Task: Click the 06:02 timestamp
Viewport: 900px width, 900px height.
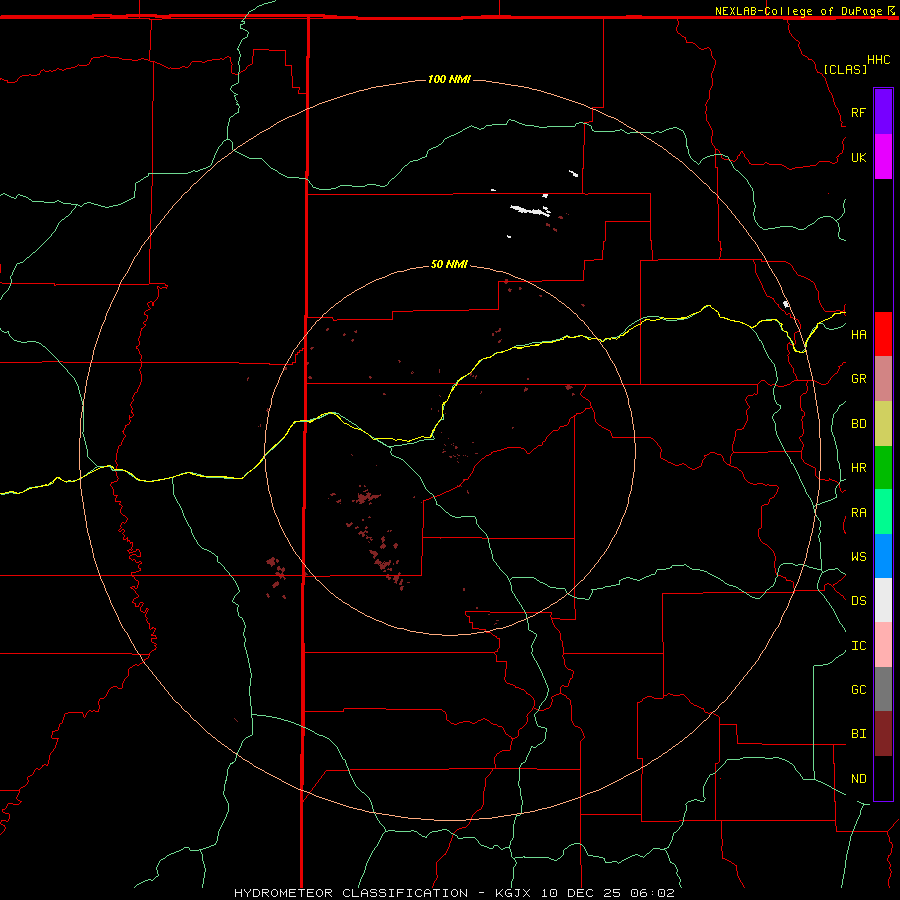Action: (x=652, y=893)
